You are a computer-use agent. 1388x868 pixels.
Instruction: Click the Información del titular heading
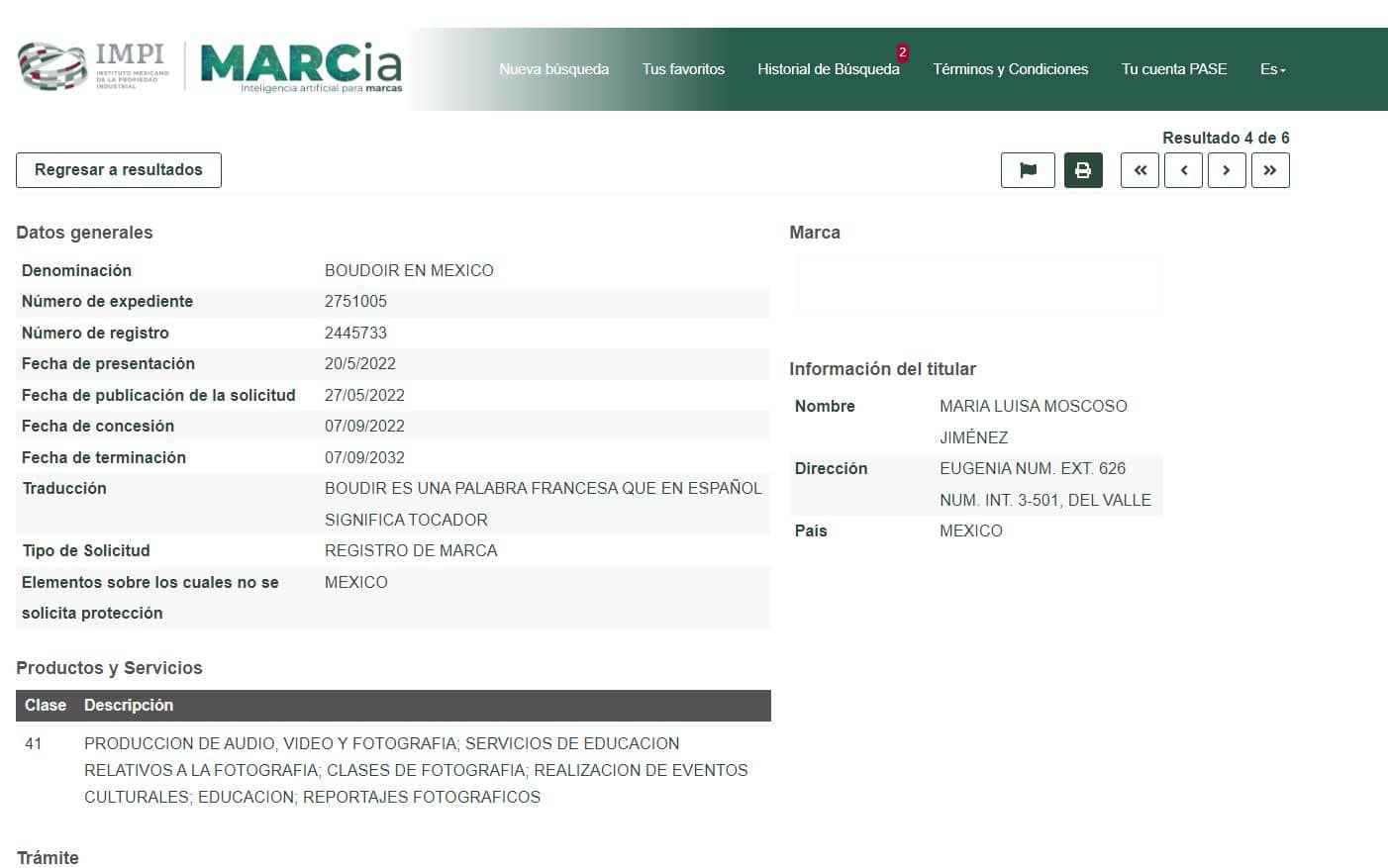coord(882,369)
